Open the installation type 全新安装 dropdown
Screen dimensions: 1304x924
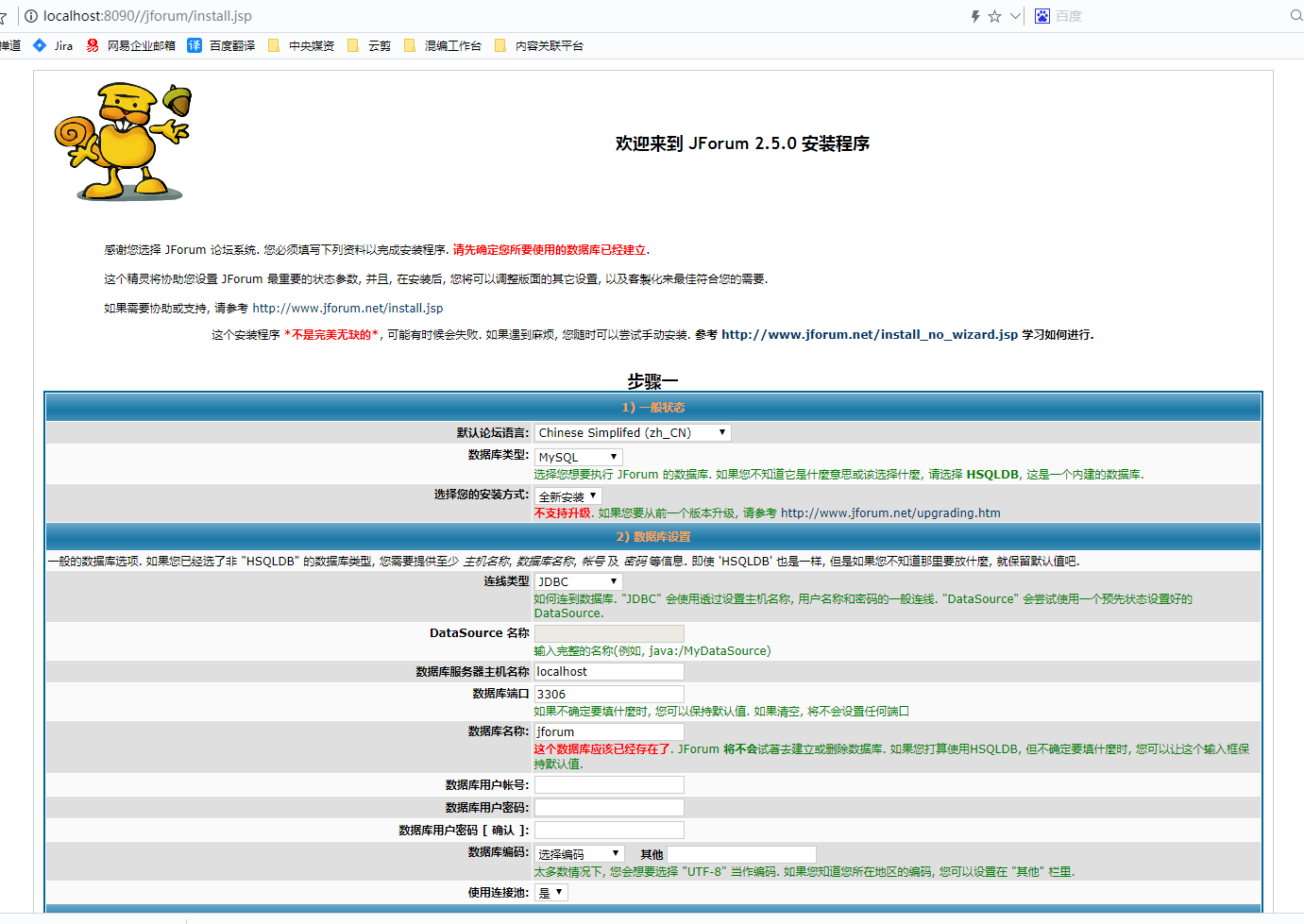pyautogui.click(x=567, y=496)
